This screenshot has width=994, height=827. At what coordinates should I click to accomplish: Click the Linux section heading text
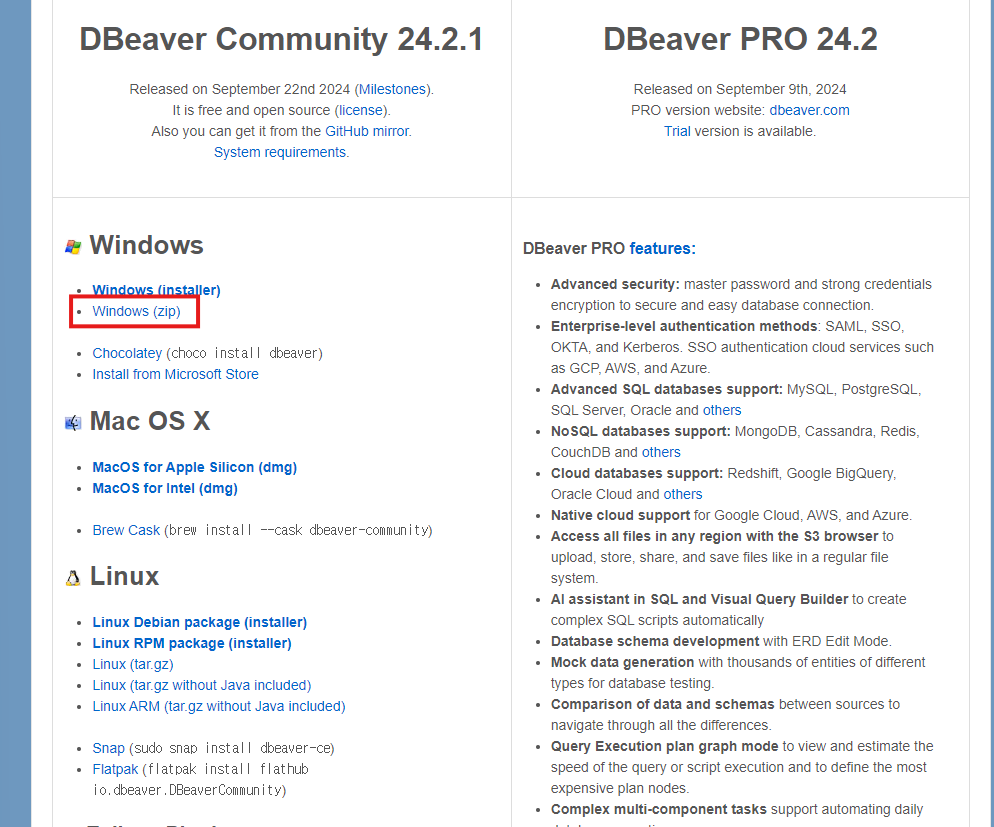click(124, 576)
